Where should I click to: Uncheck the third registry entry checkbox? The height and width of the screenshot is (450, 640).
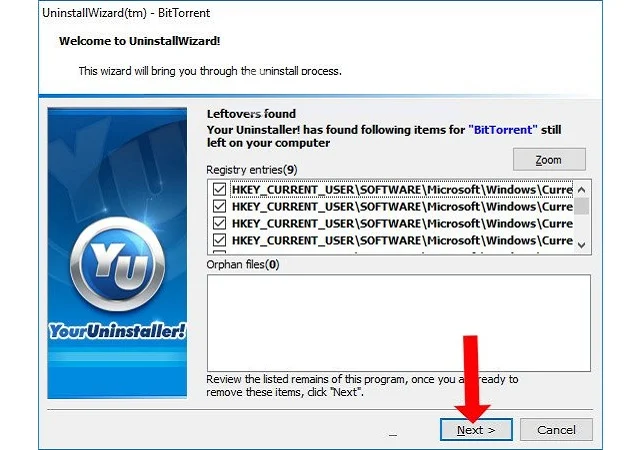(x=219, y=223)
